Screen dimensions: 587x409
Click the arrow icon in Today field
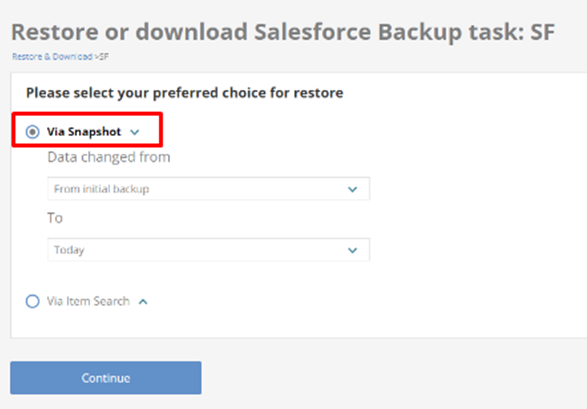[353, 250]
